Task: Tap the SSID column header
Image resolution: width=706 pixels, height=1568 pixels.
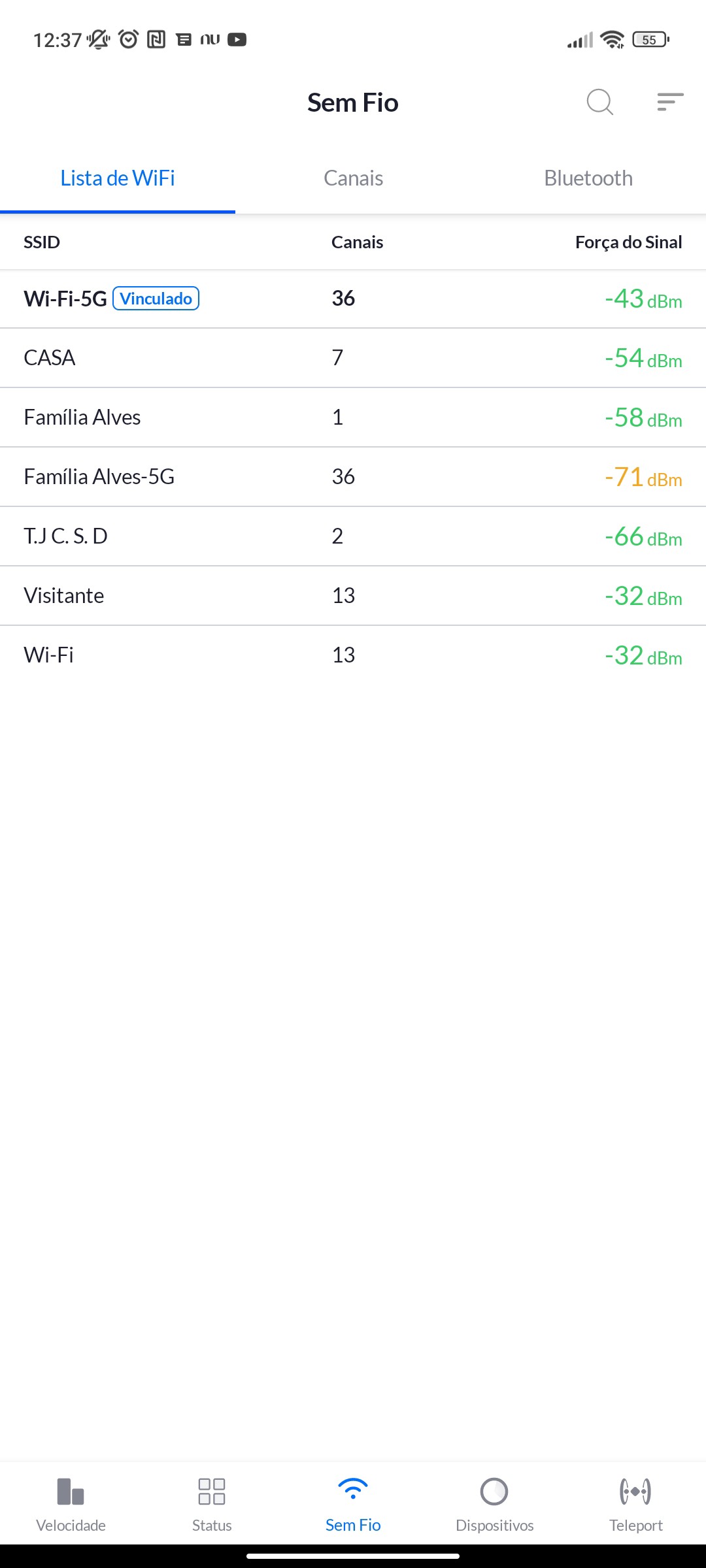Action: point(42,242)
